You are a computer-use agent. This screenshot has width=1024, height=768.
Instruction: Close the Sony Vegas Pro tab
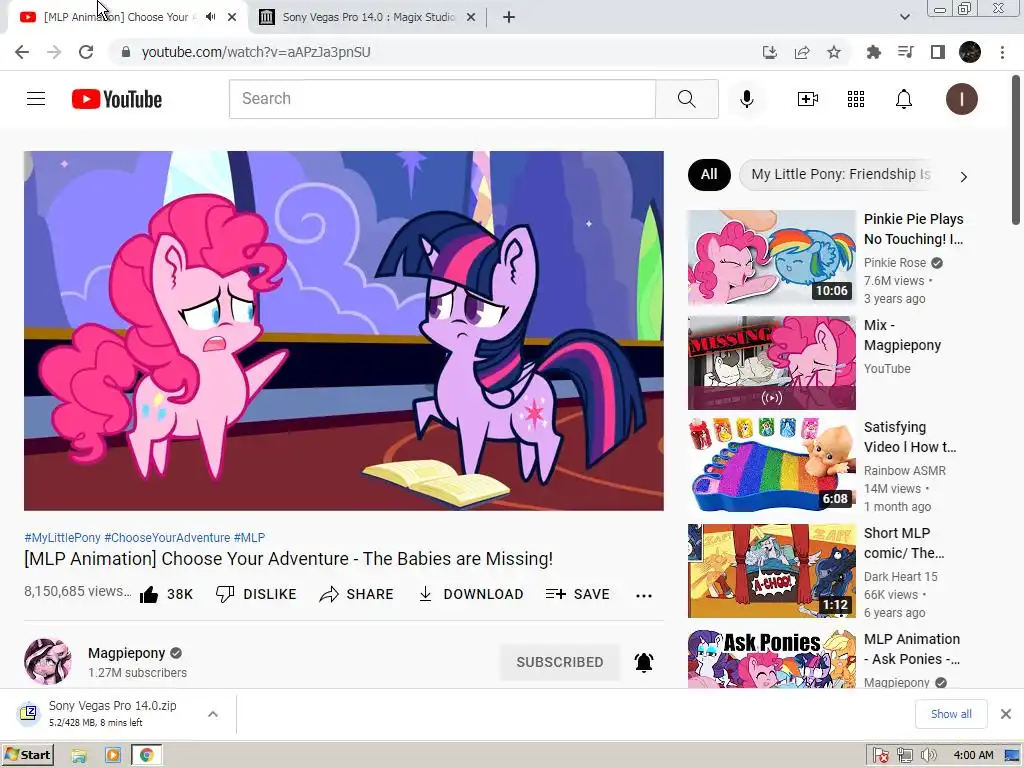coord(471,18)
